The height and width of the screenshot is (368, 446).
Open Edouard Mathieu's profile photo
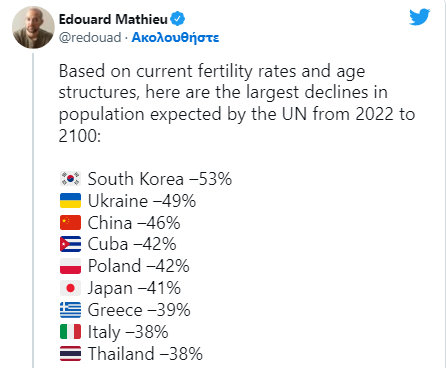[33, 27]
